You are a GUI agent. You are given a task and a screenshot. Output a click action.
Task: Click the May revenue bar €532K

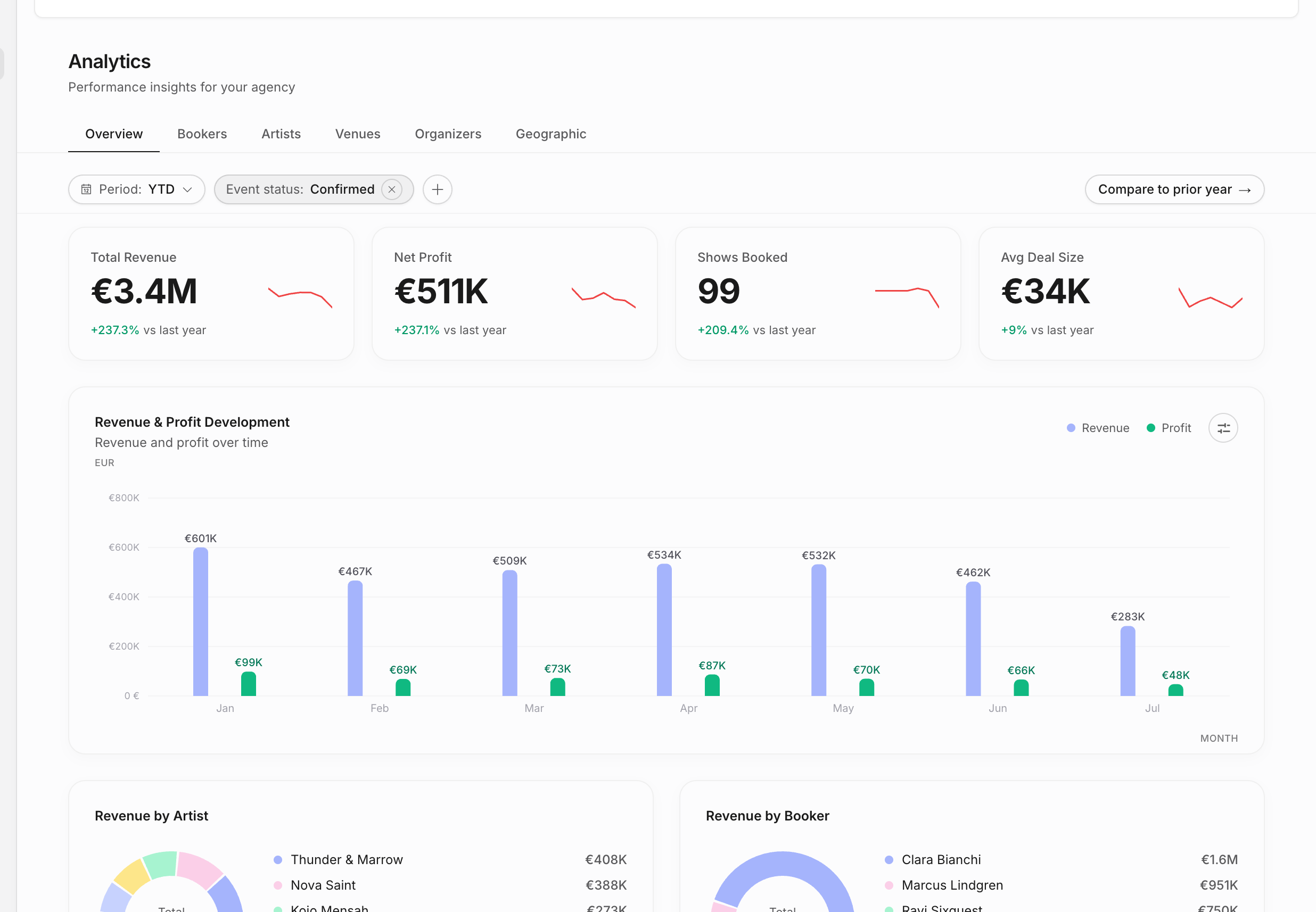819,631
